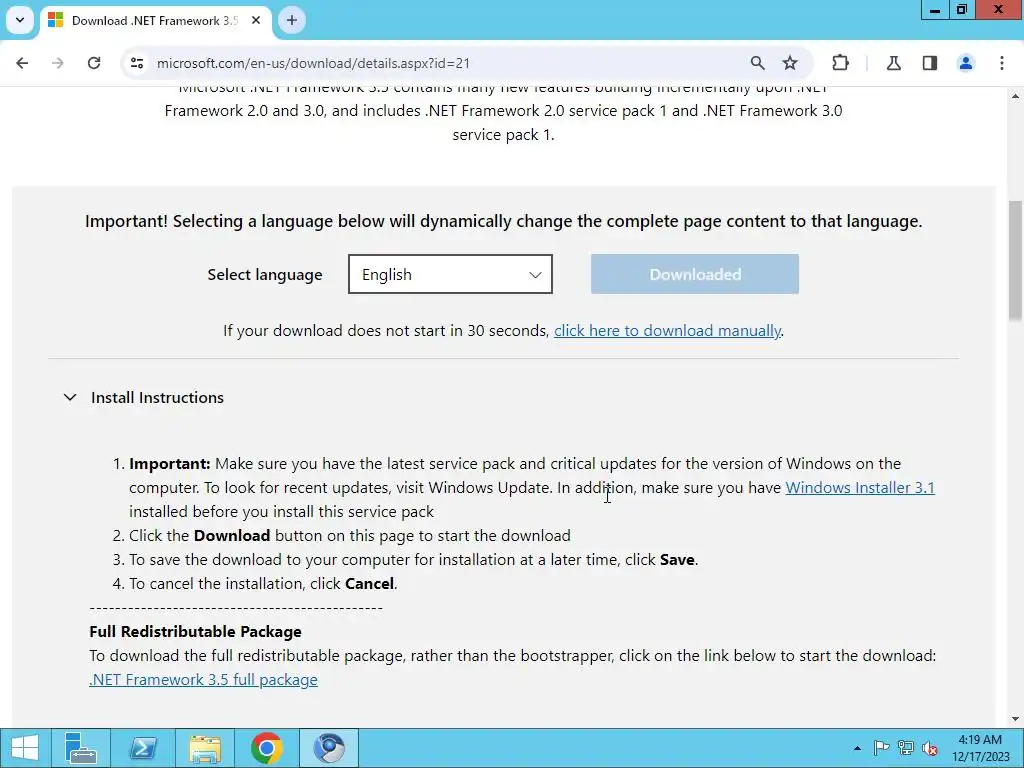Open a new tab with plus button

click(292, 20)
